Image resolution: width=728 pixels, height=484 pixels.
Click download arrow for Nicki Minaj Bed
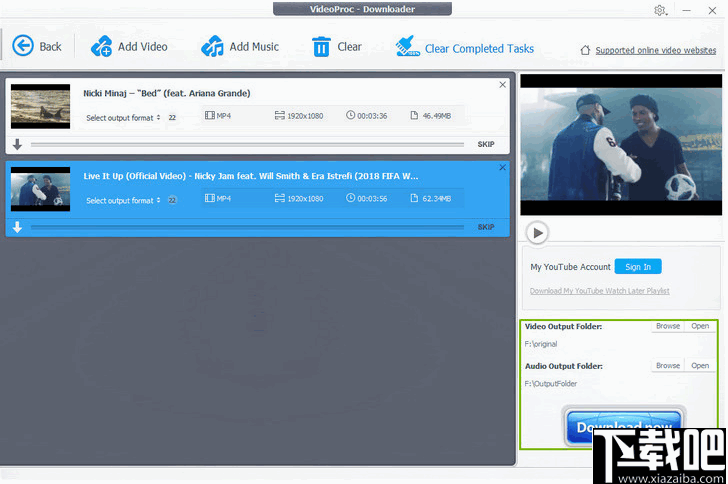[17, 144]
